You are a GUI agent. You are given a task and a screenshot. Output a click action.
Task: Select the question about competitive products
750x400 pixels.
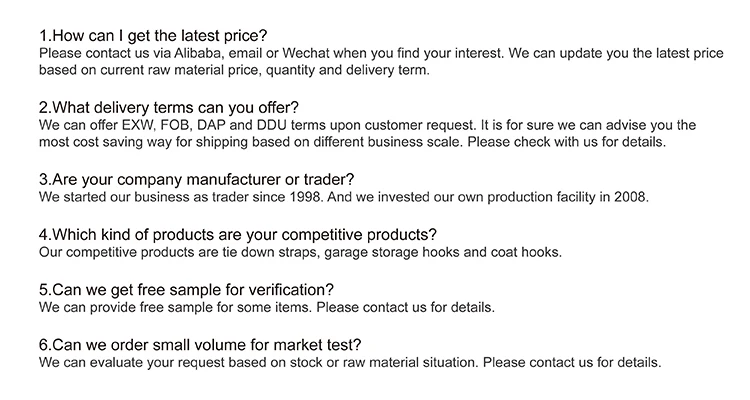(238, 235)
